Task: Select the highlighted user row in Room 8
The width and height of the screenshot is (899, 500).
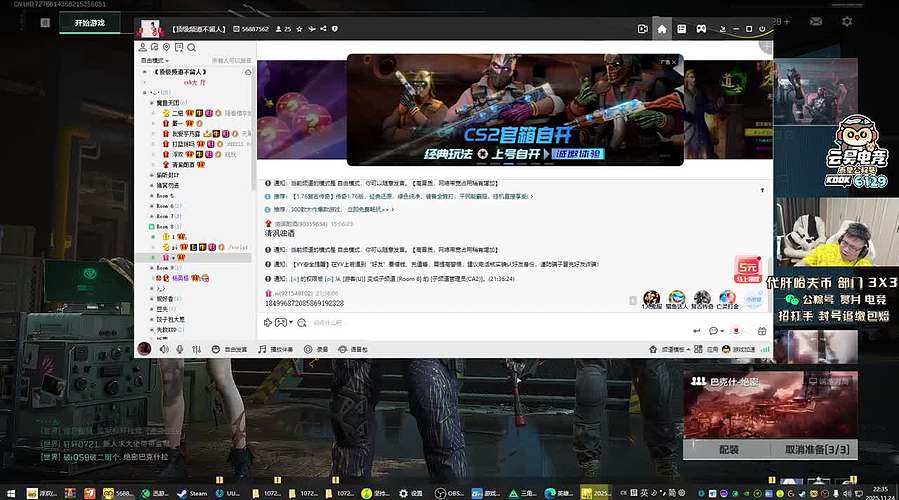Action: (x=194, y=257)
